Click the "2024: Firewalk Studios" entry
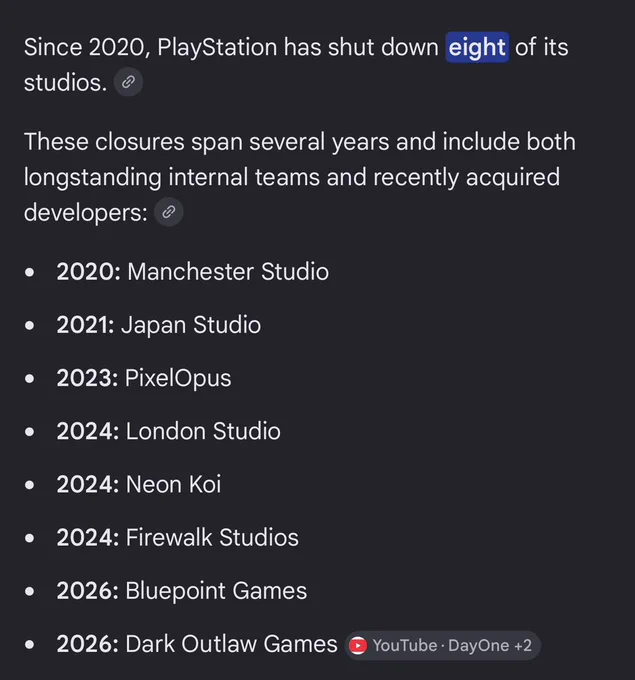This screenshot has height=680, width=635. [177, 538]
